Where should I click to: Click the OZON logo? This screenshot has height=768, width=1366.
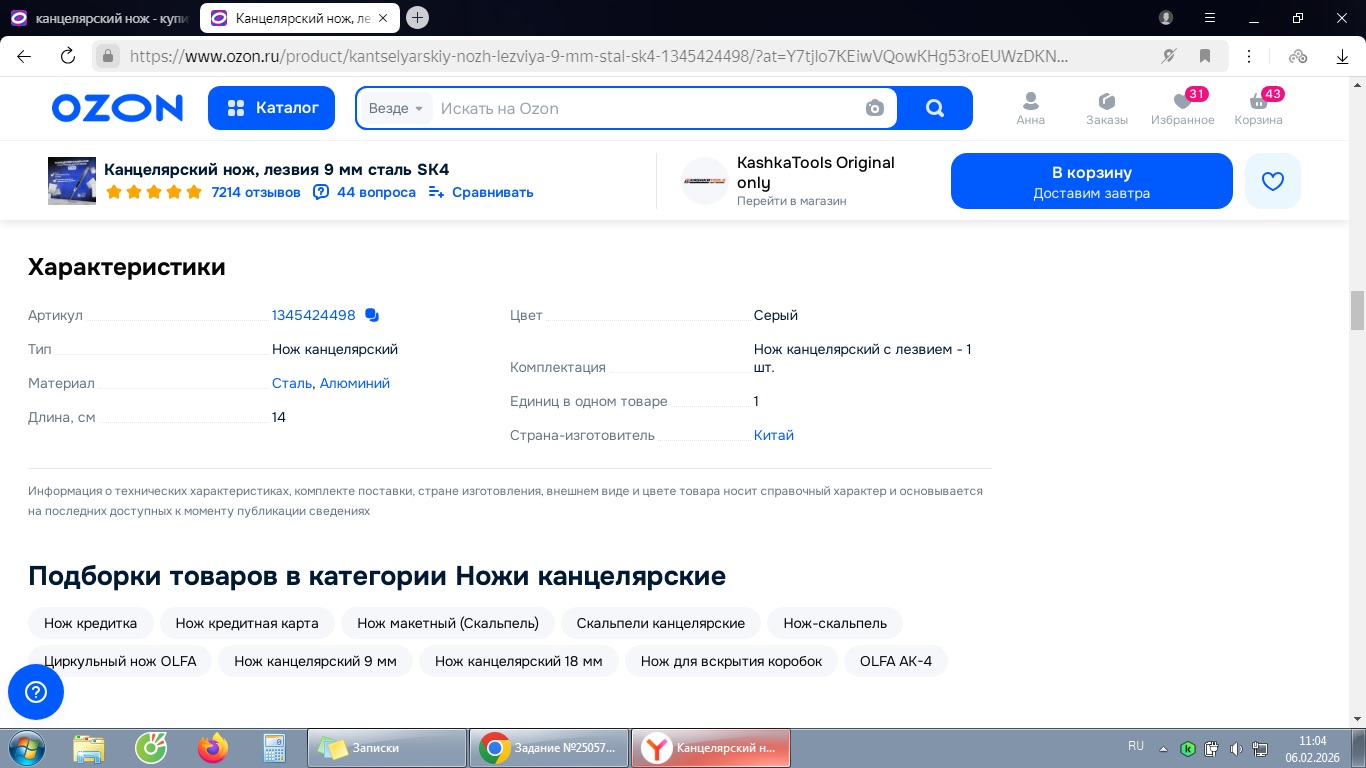click(117, 108)
